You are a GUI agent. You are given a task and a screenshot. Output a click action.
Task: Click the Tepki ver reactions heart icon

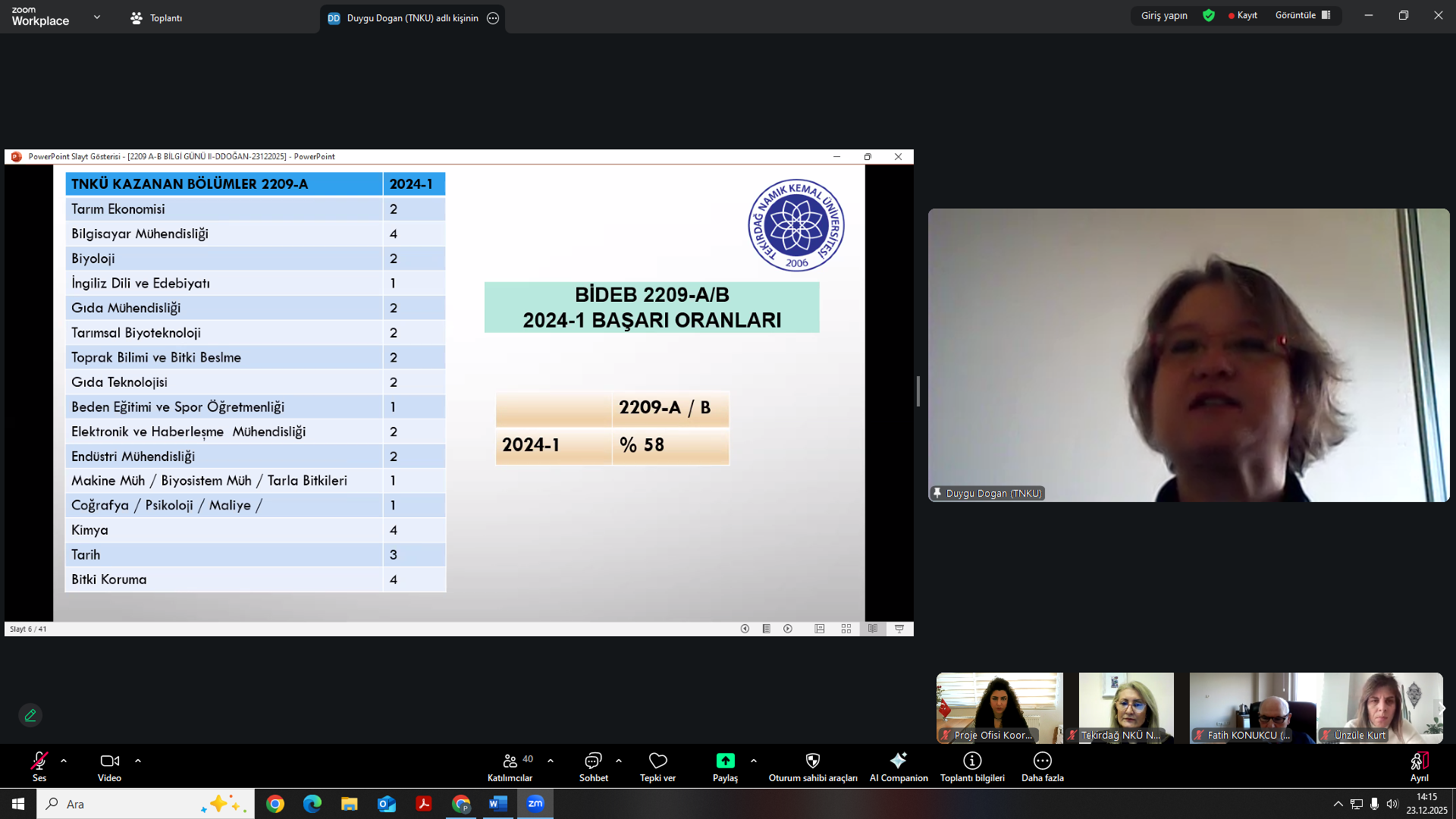coord(657,761)
